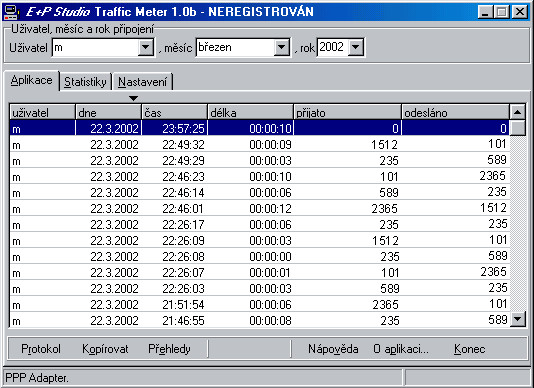The image size is (534, 388).
Task: Open the Uživatel dropdown
Action: tap(146, 47)
